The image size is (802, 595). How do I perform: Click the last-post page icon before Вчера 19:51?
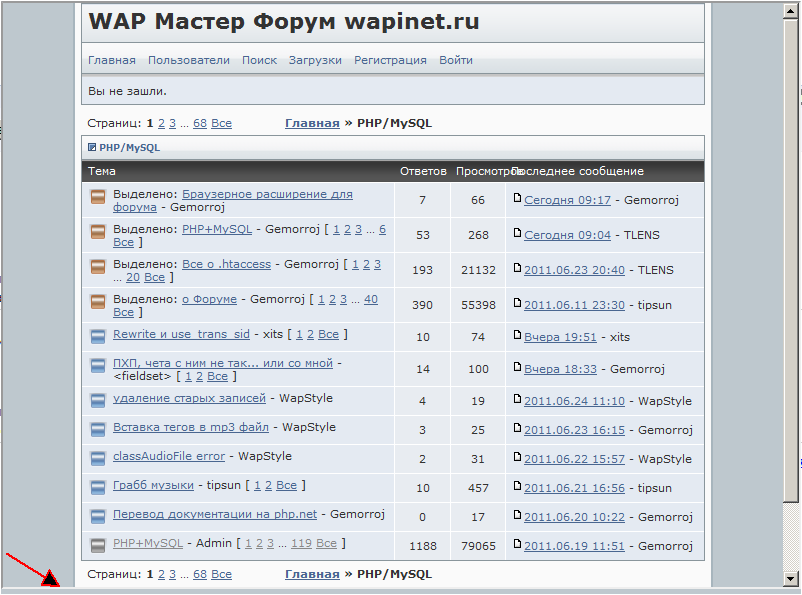click(517, 337)
